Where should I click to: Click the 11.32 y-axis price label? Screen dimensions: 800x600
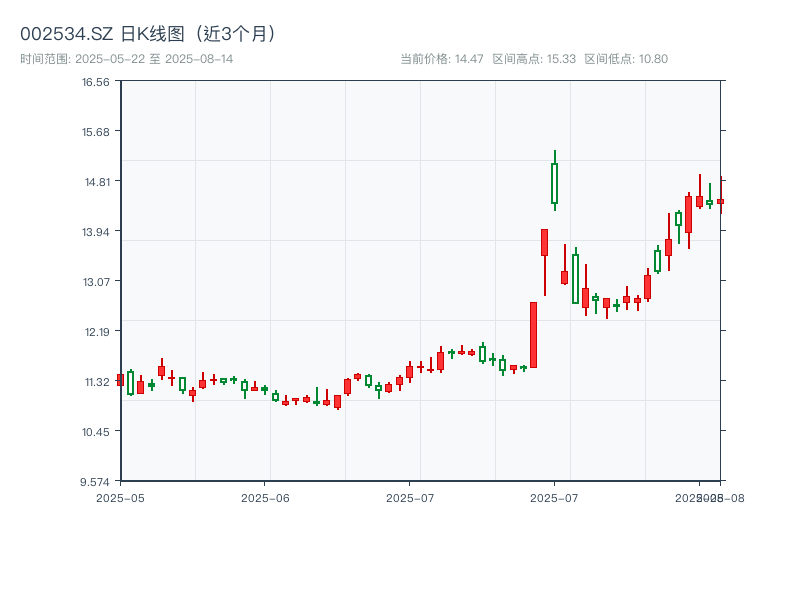96,382
